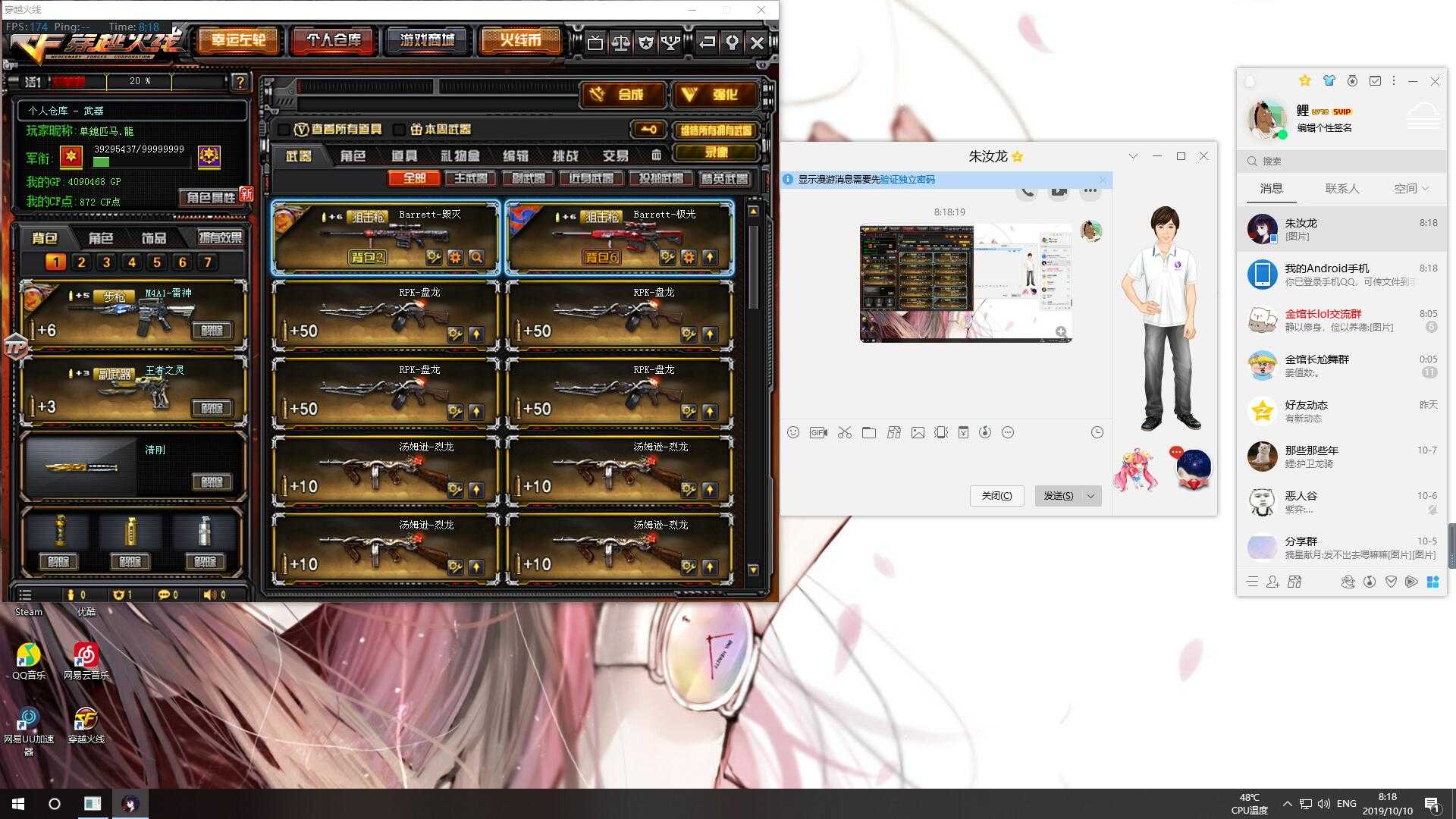Open the game help question mark button
This screenshot has height=819, width=1456.
[x=240, y=82]
